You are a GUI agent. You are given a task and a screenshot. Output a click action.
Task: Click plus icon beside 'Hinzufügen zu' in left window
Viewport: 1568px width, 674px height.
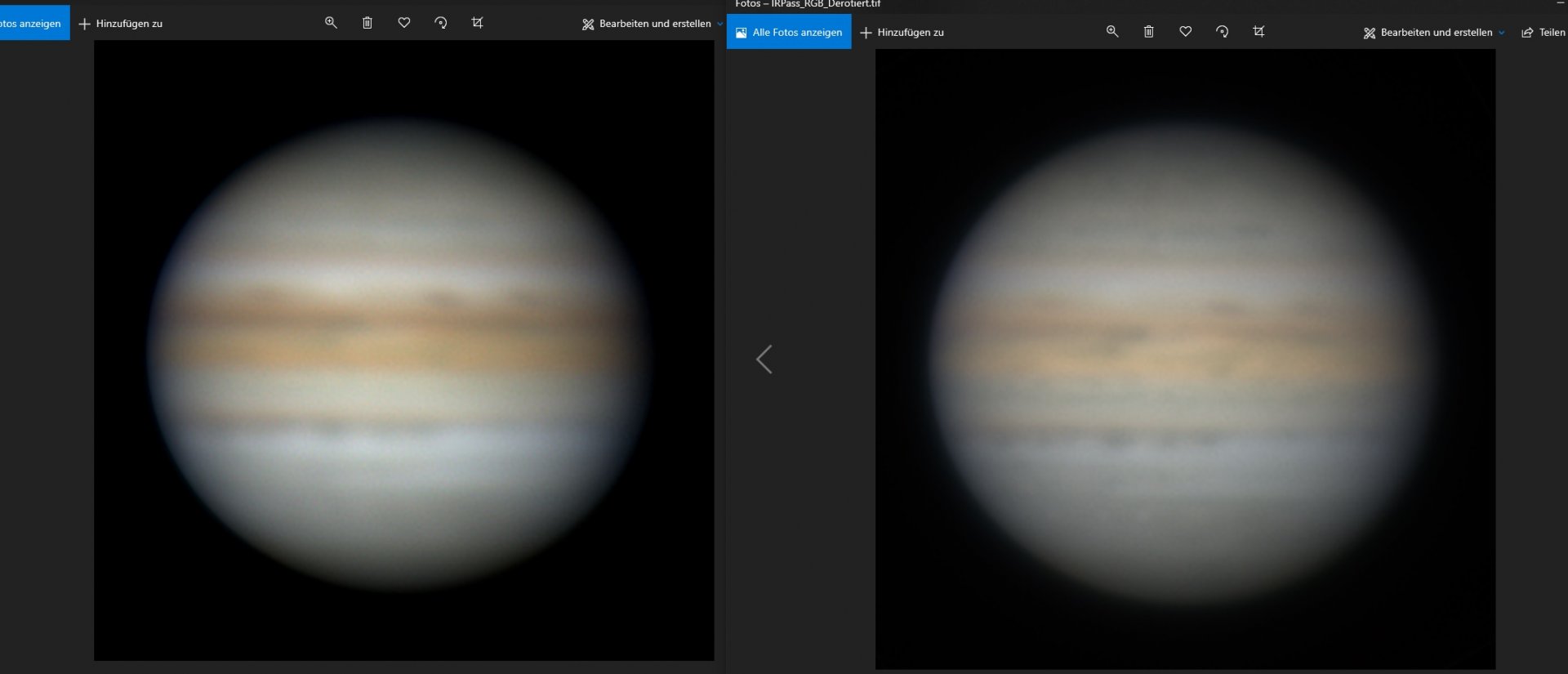(84, 24)
